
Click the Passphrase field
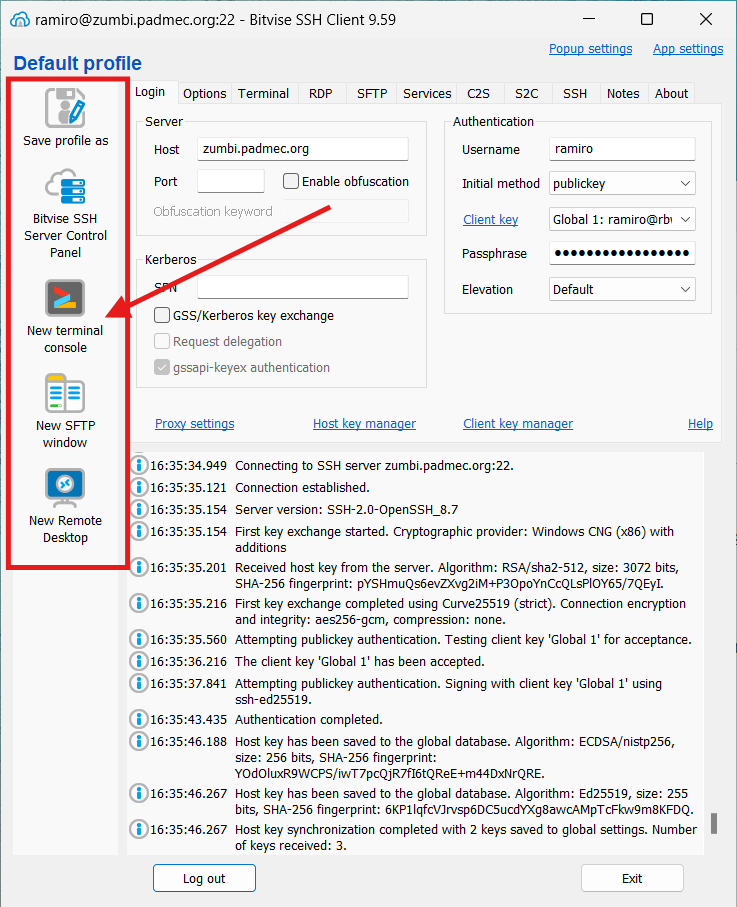click(622, 253)
